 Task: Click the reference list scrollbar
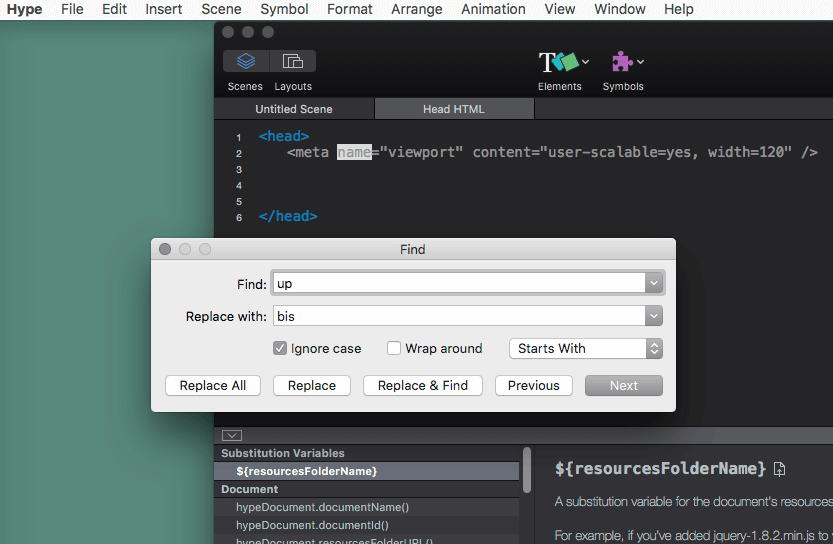pyautogui.click(x=526, y=470)
